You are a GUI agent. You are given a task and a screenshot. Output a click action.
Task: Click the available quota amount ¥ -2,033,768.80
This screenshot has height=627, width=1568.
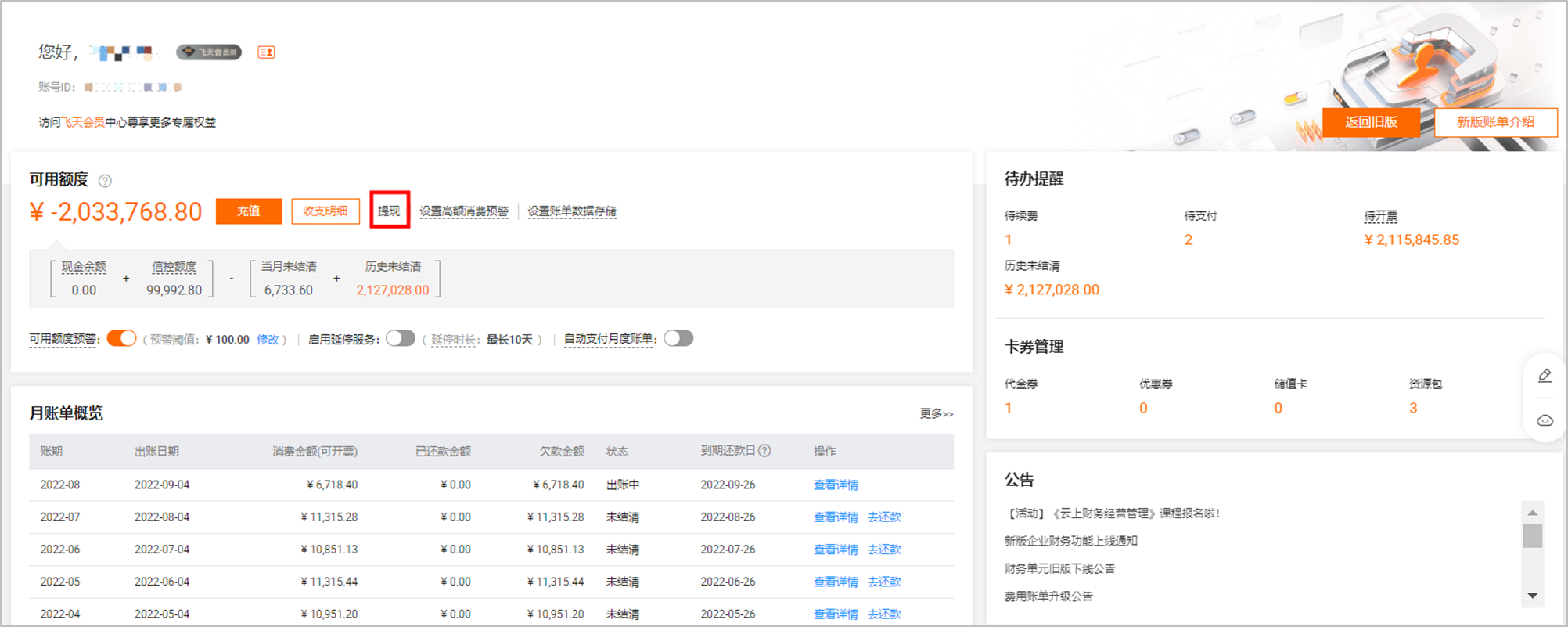click(x=116, y=211)
